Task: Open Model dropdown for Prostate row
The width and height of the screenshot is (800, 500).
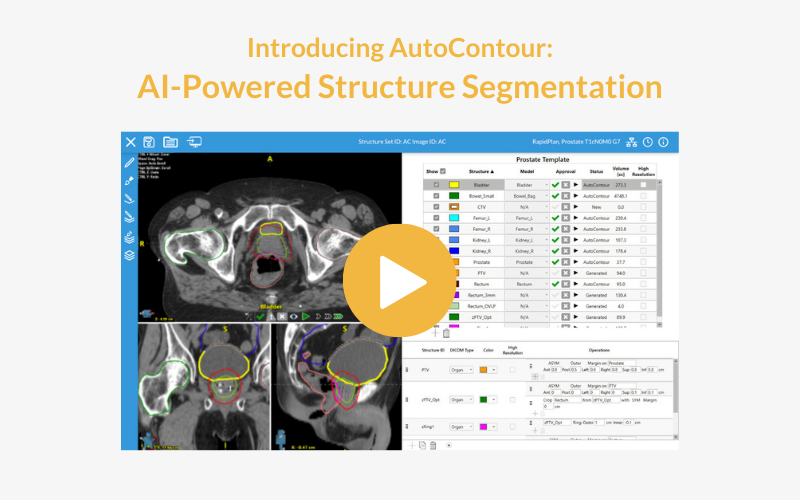Action: (x=528, y=262)
